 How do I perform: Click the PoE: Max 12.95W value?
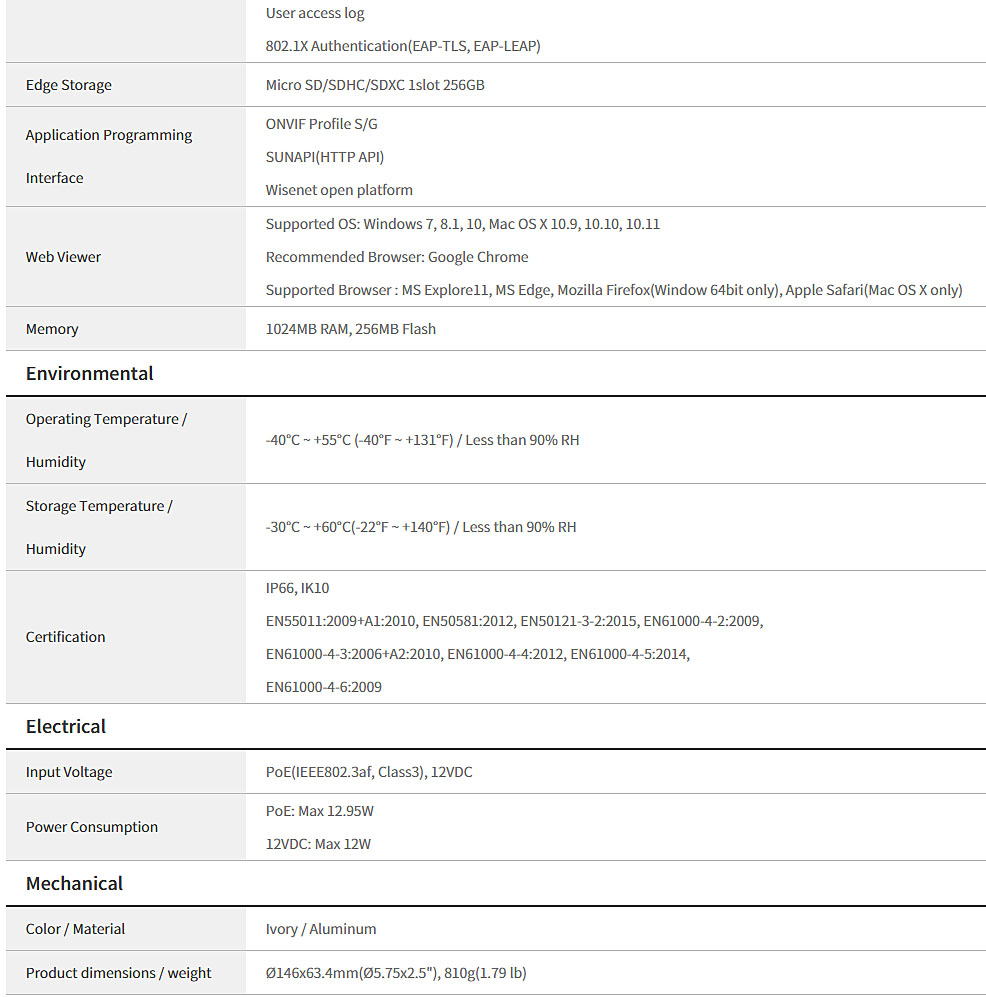click(x=320, y=811)
